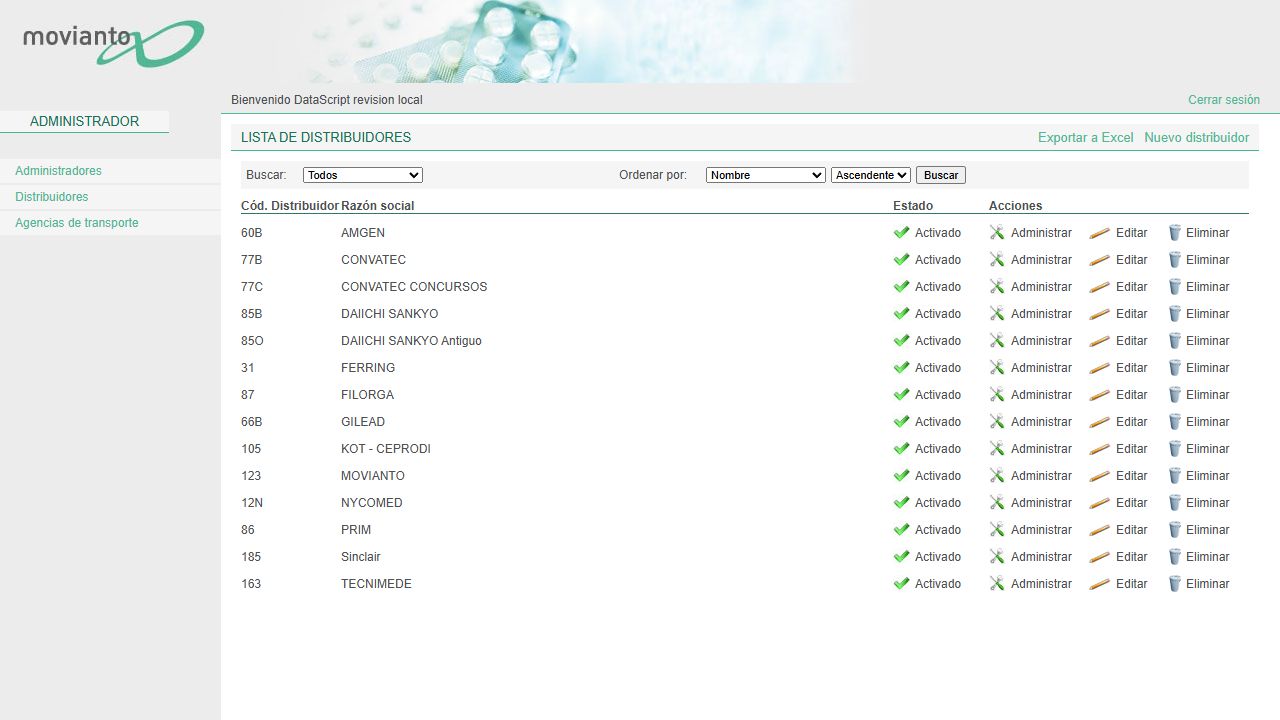Click the Buscar button
This screenshot has width=1280, height=720.
(941, 175)
